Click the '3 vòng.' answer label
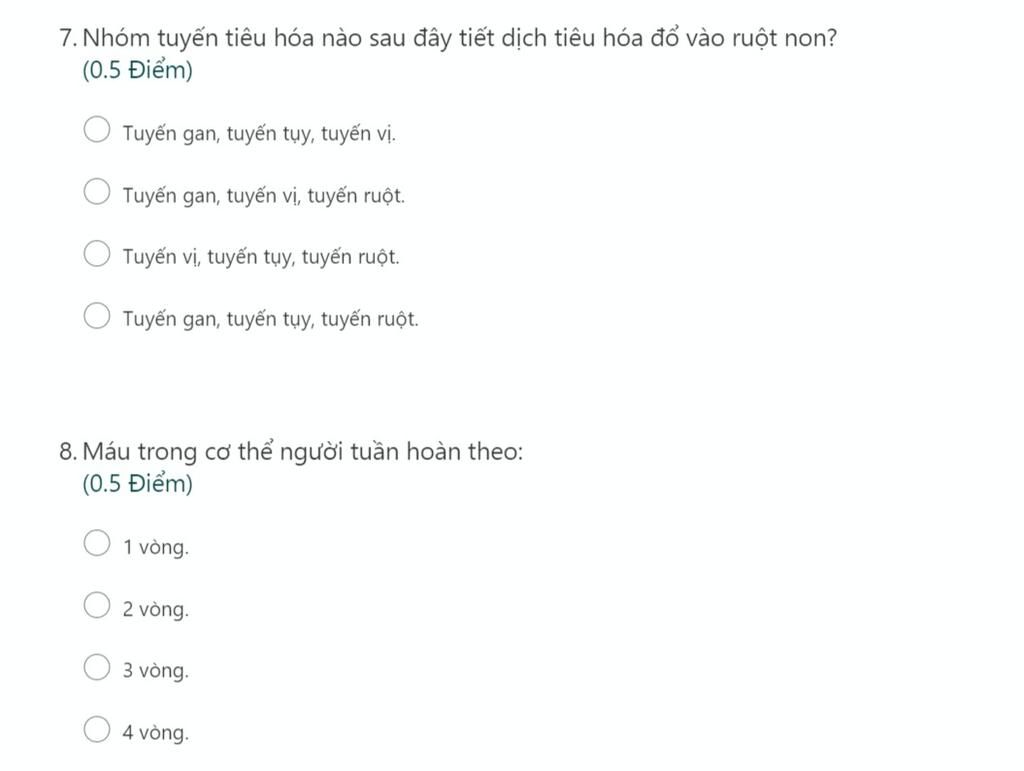The width and height of the screenshot is (1024, 771). click(x=156, y=670)
